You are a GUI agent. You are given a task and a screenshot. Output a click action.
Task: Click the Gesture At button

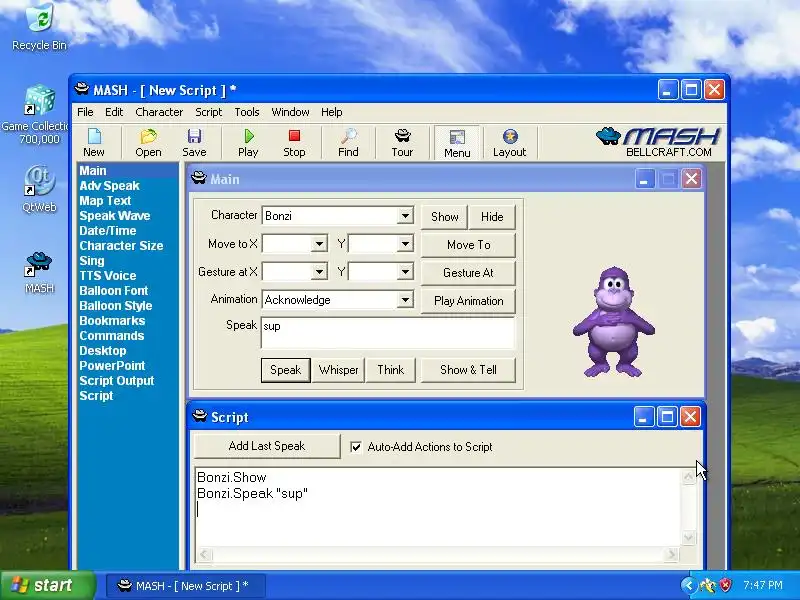468,273
